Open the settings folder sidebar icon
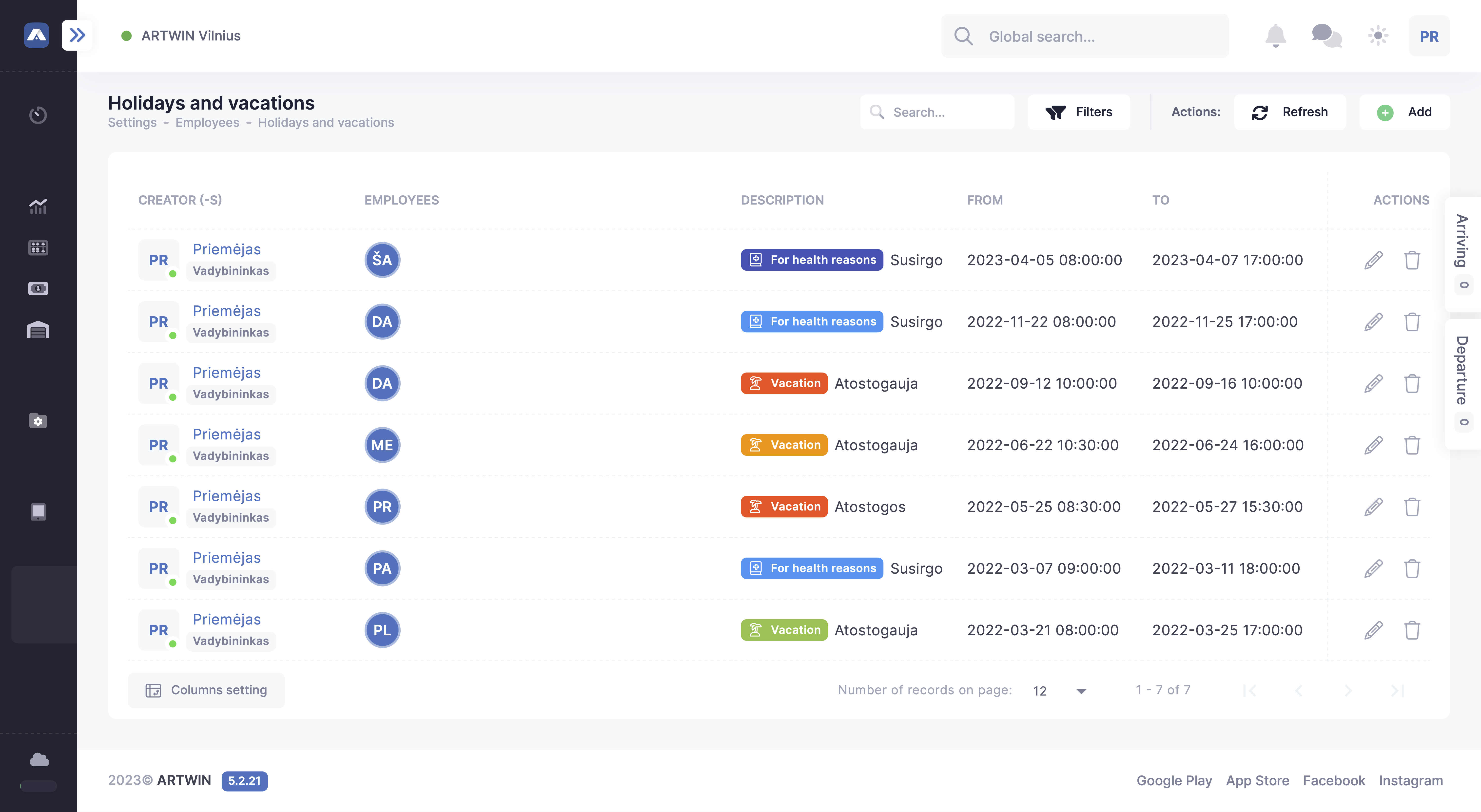Image resolution: width=1481 pixels, height=812 pixels. coord(38,421)
